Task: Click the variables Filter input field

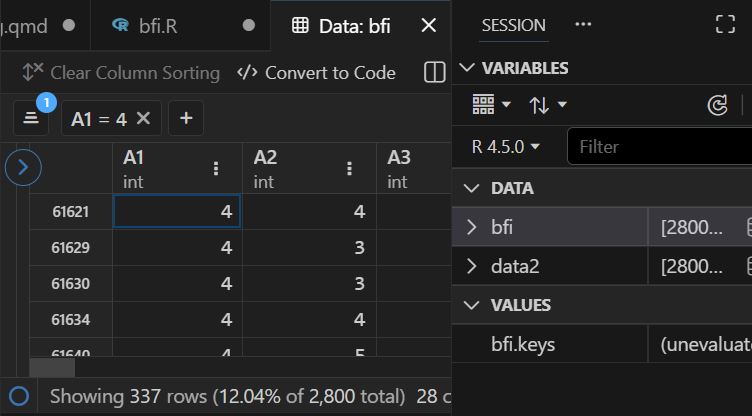Action: [660, 146]
